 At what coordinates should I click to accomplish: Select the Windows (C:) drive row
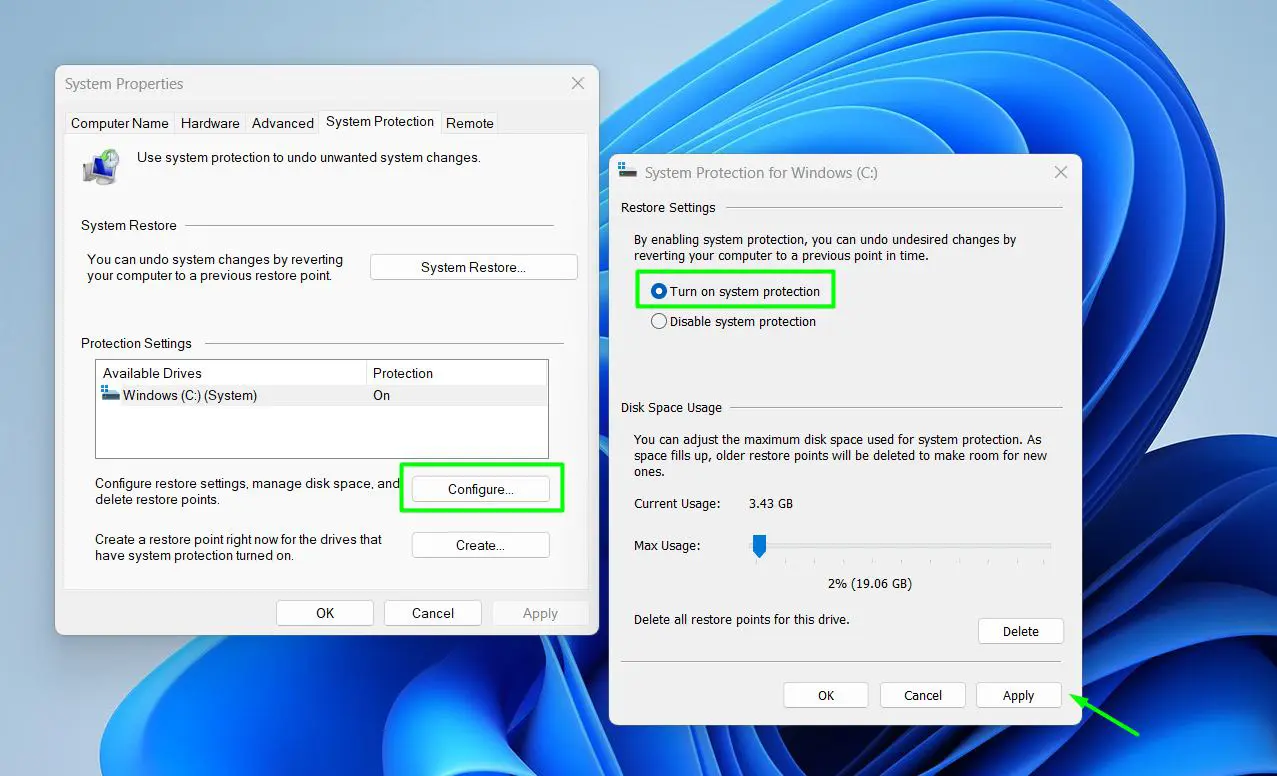click(x=230, y=395)
